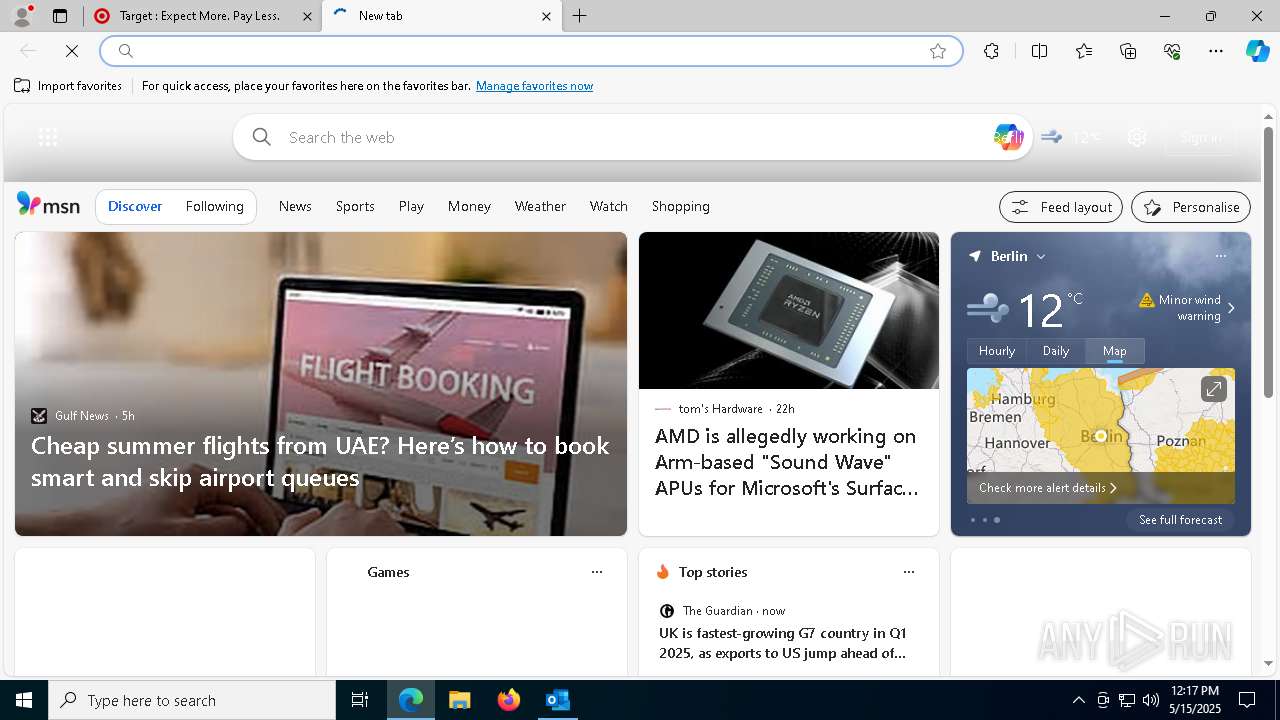
Task: Click Manage favorites now link
Action: pyautogui.click(x=534, y=86)
